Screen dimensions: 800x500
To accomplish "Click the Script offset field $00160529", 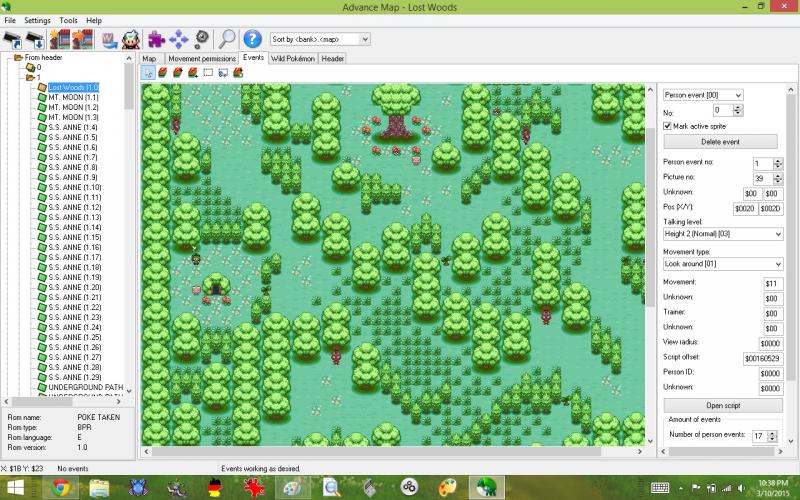I will coord(763,358).
